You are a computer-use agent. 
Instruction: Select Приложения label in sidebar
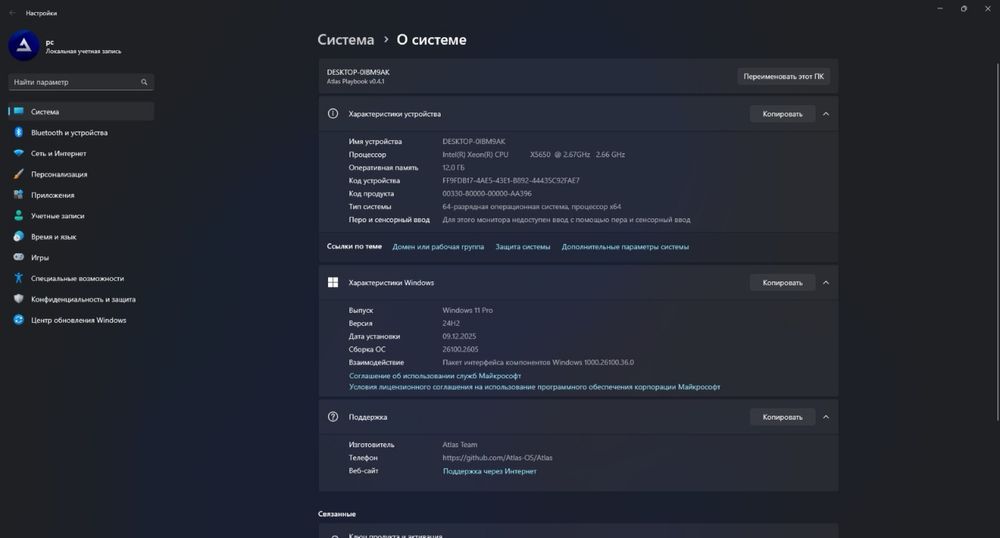coord(52,195)
